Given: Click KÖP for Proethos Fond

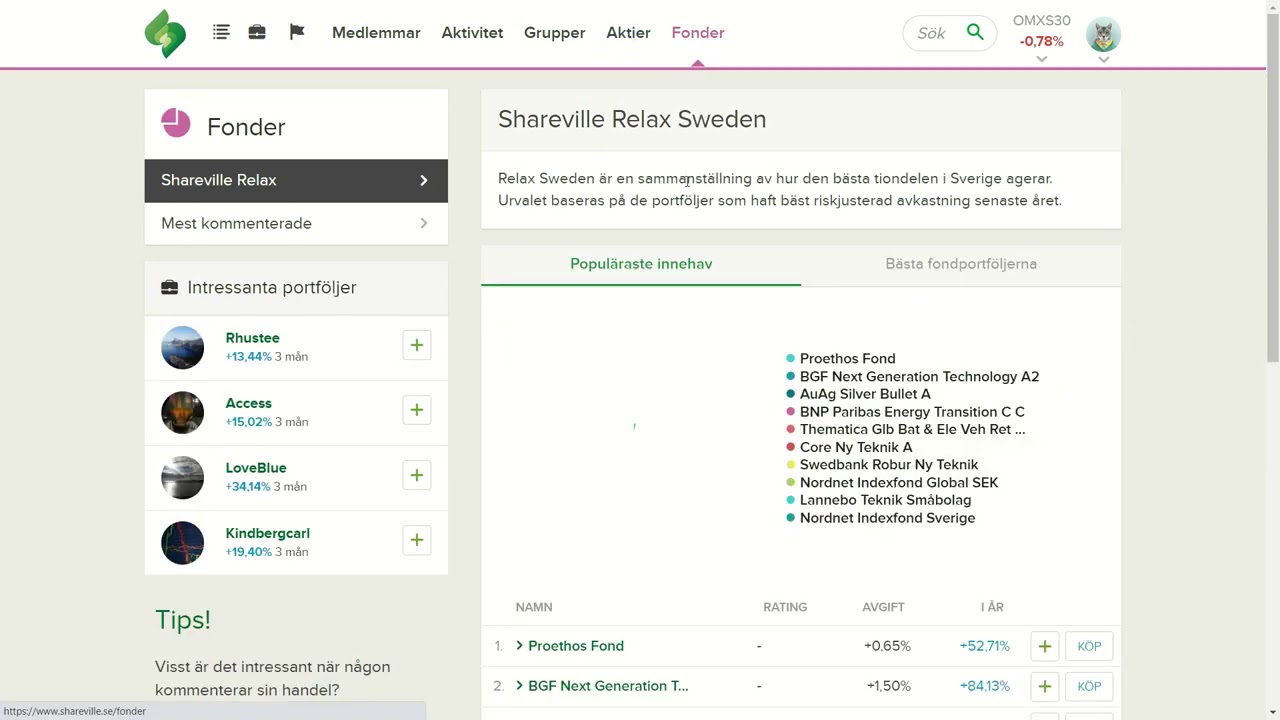Looking at the screenshot, I should 1089,646.
